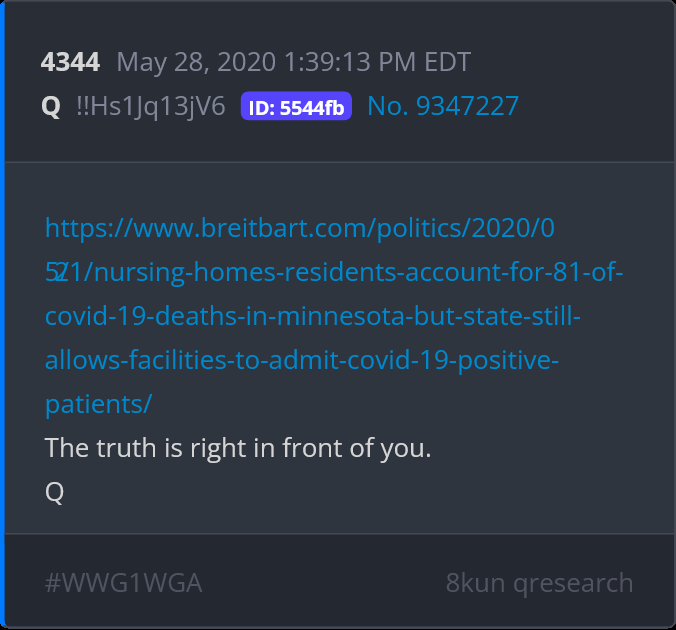Select post number 4344
The image size is (676, 630).
(70, 62)
